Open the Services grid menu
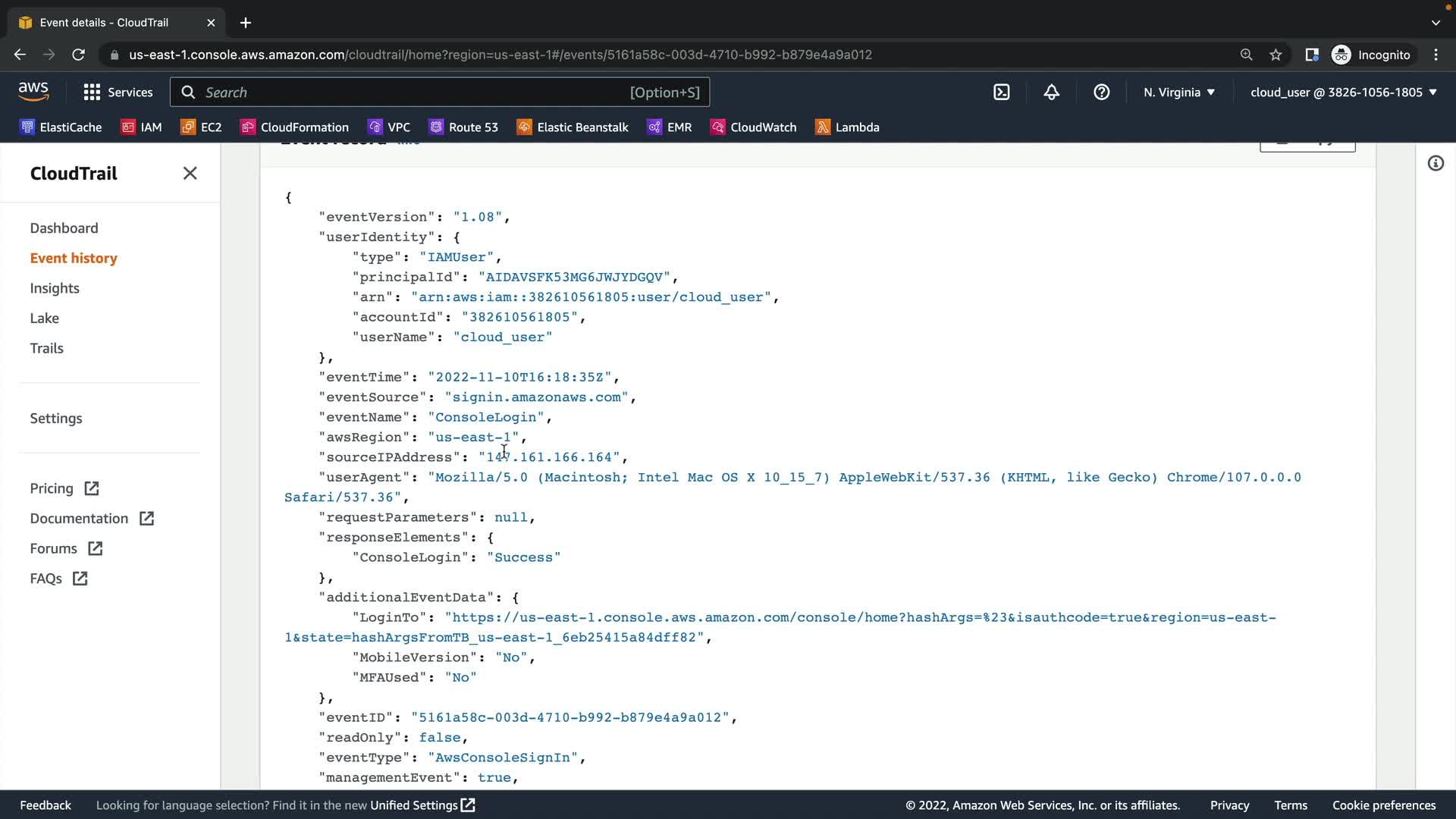 (118, 93)
